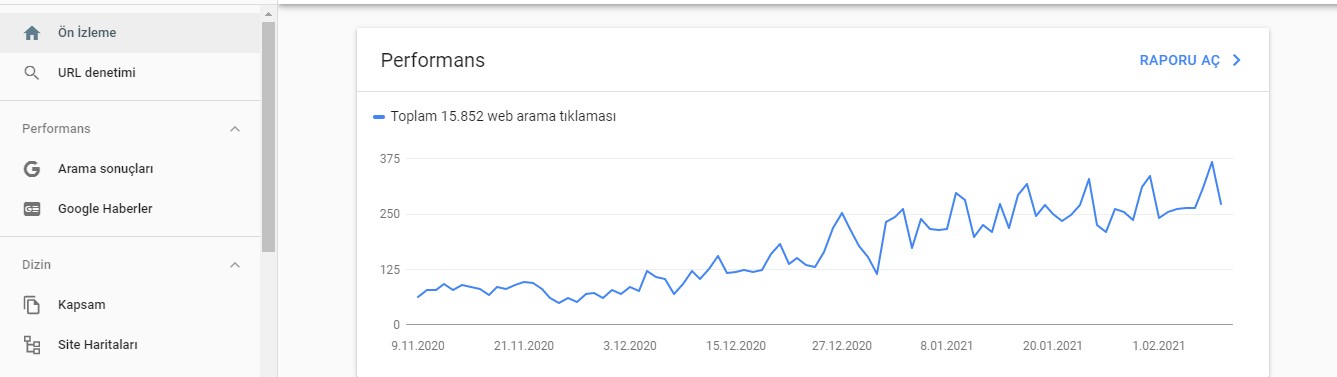The image size is (1337, 377).
Task: Click the Kapsam pages icon
Action: point(32,305)
